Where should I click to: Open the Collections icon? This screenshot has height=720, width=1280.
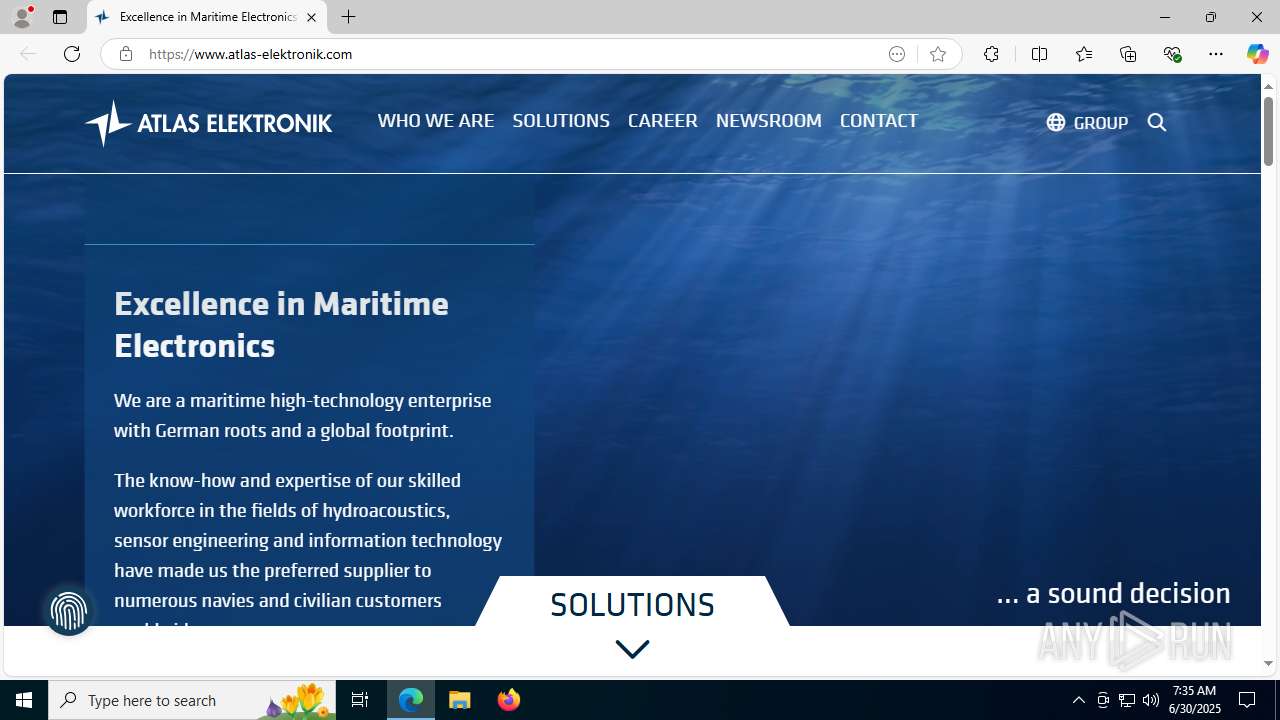pyautogui.click(x=1128, y=54)
